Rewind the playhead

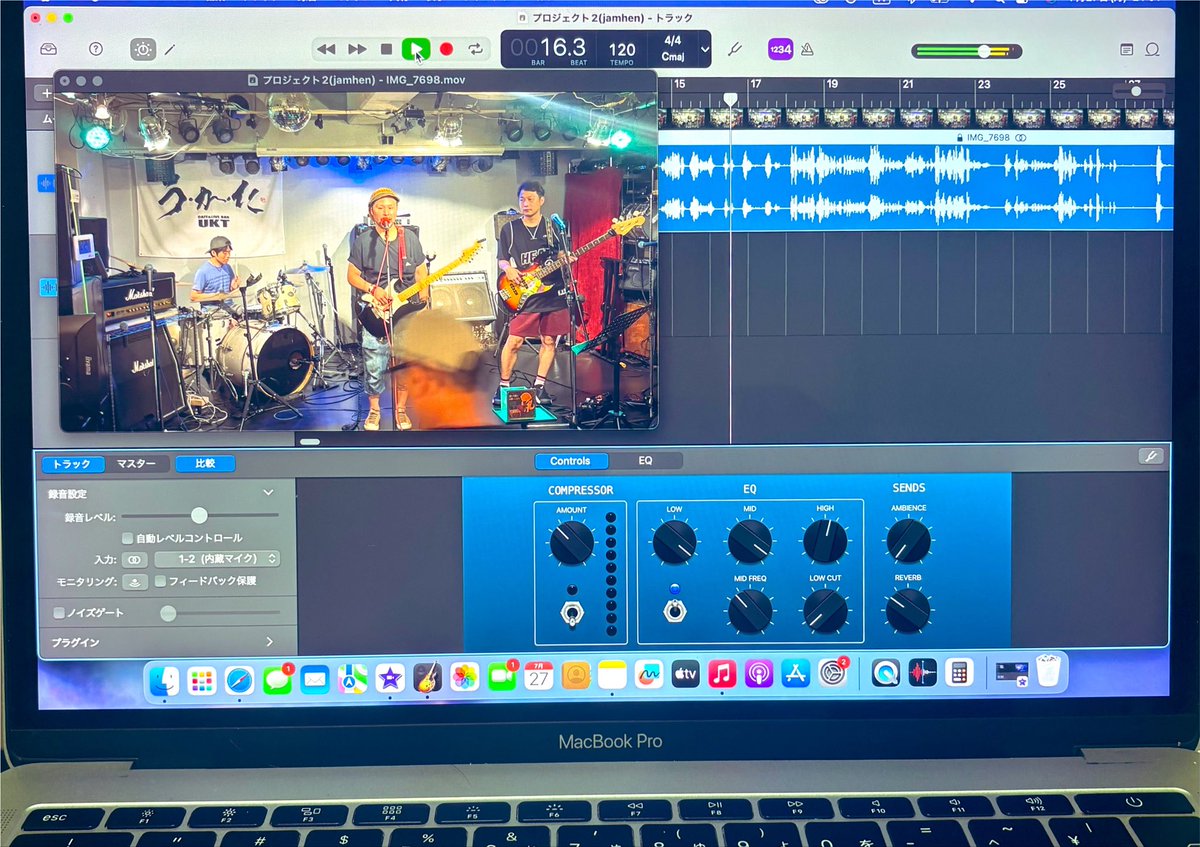[x=326, y=49]
